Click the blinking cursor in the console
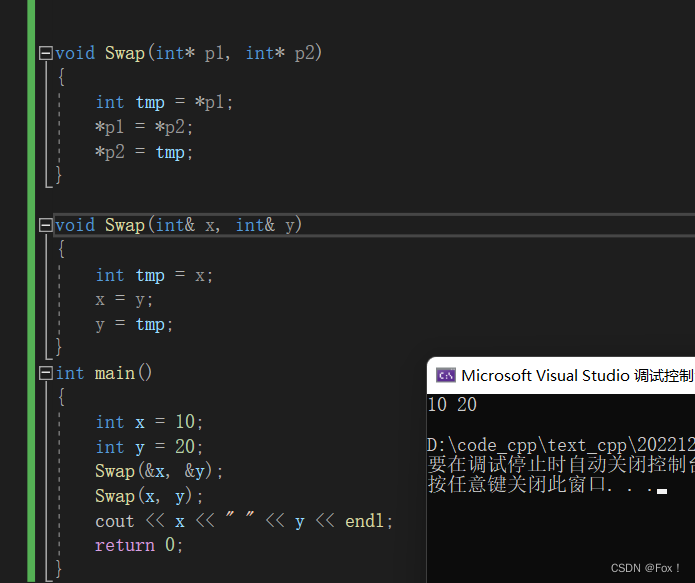The width and height of the screenshot is (695, 583). pos(662,491)
